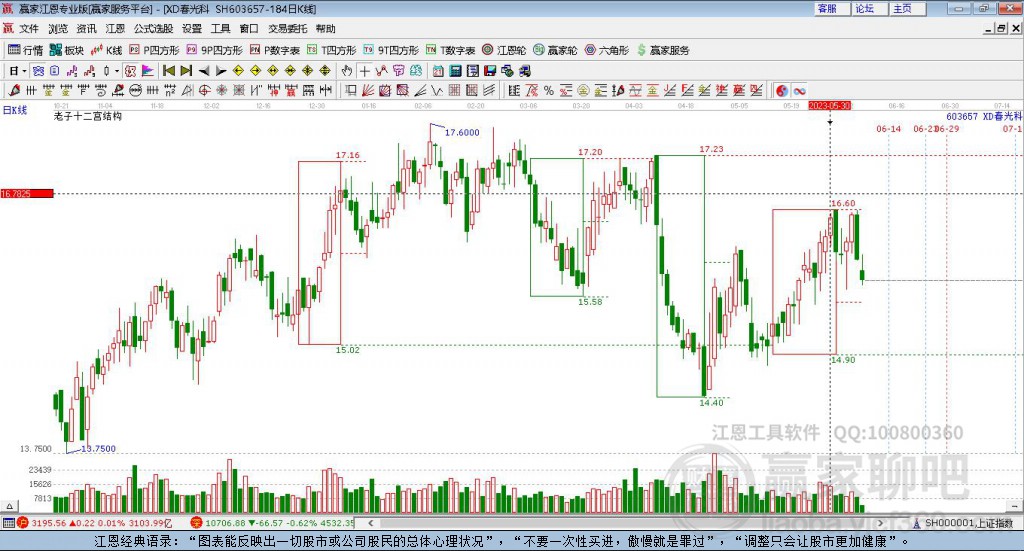Open the 江恩 menu
Screen dimensions: 1024x551
(x=115, y=29)
